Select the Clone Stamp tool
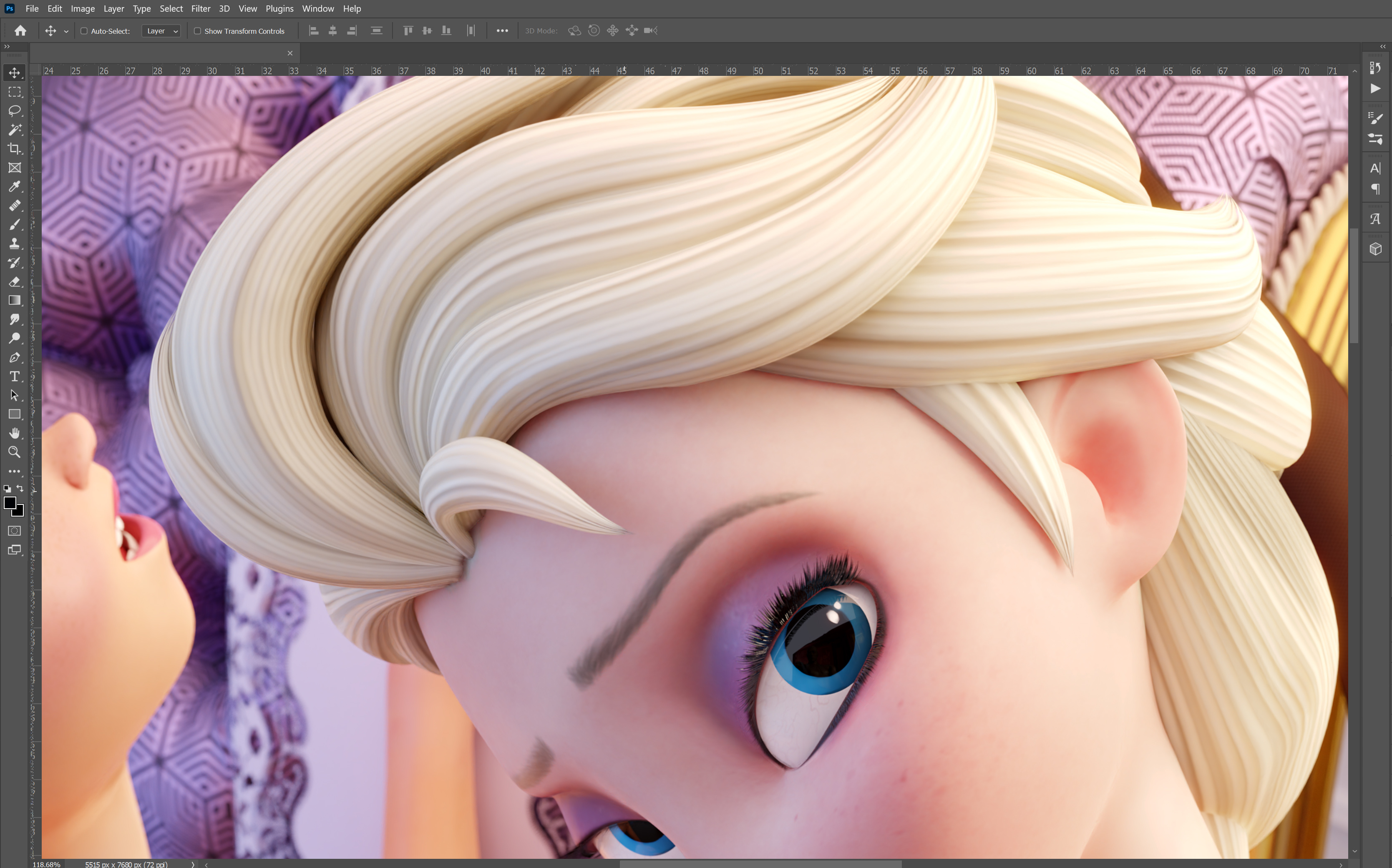This screenshot has height=868, width=1392. (14, 243)
